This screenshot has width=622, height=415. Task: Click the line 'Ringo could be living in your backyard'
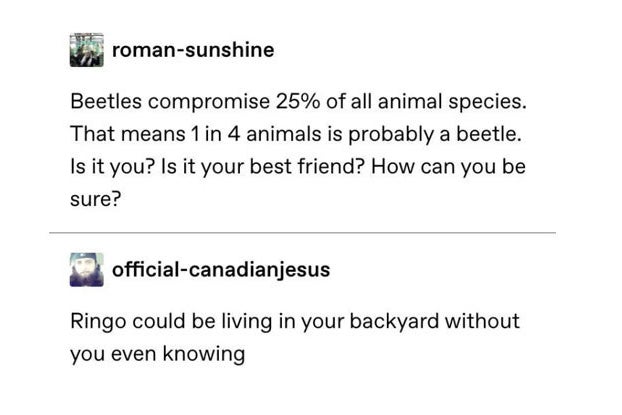(295, 321)
